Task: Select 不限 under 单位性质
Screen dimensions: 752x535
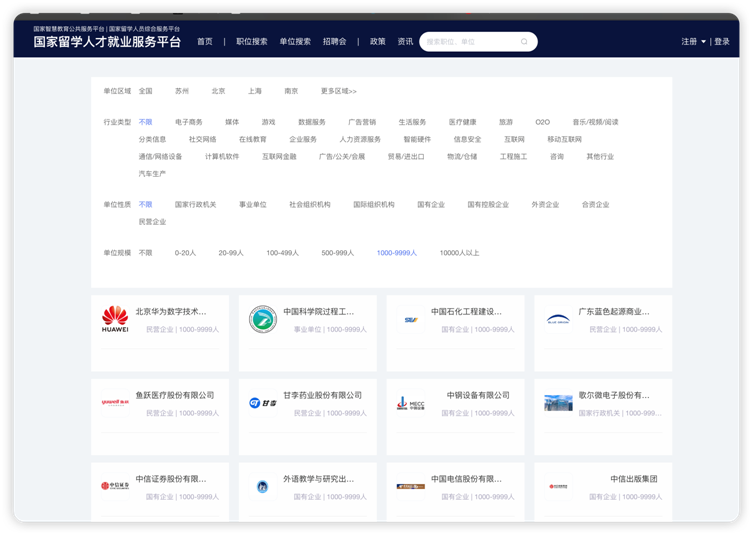Action: point(145,205)
